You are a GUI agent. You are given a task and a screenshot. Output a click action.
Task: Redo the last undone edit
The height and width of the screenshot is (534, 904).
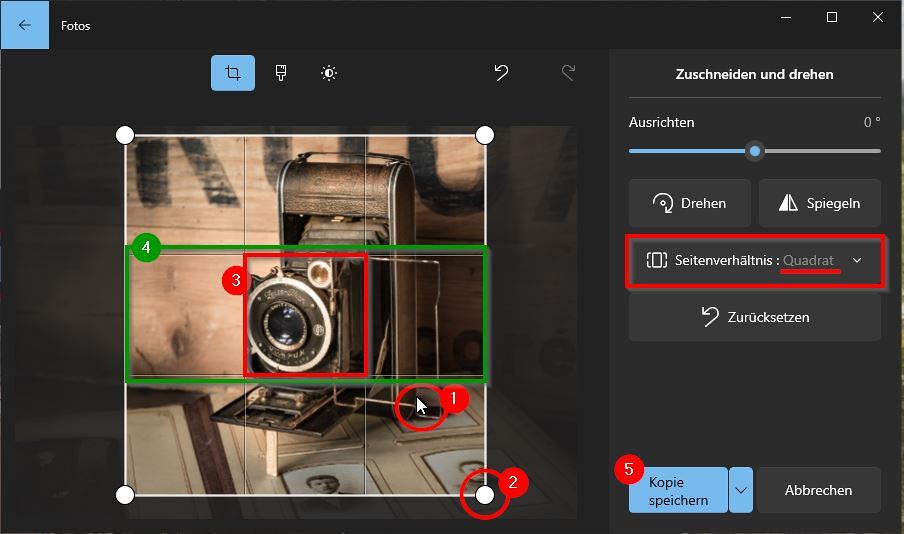point(568,73)
